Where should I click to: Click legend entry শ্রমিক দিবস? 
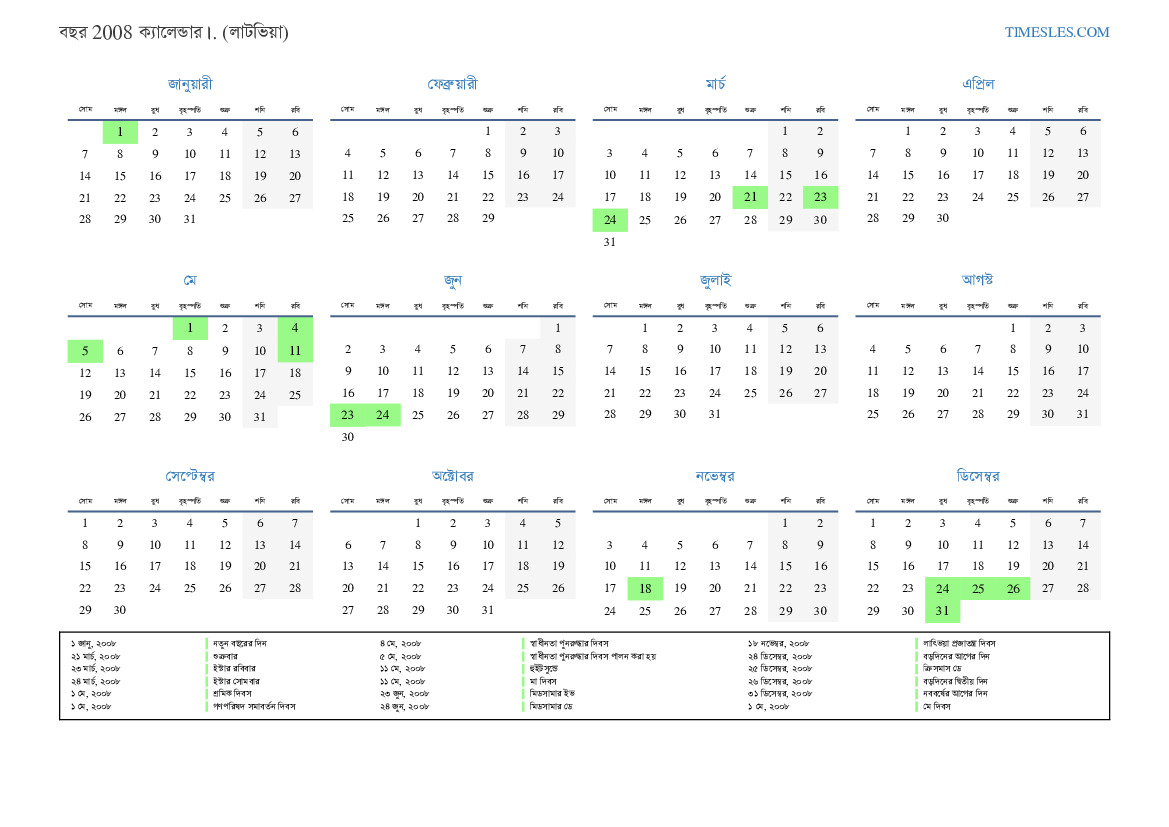pos(232,694)
